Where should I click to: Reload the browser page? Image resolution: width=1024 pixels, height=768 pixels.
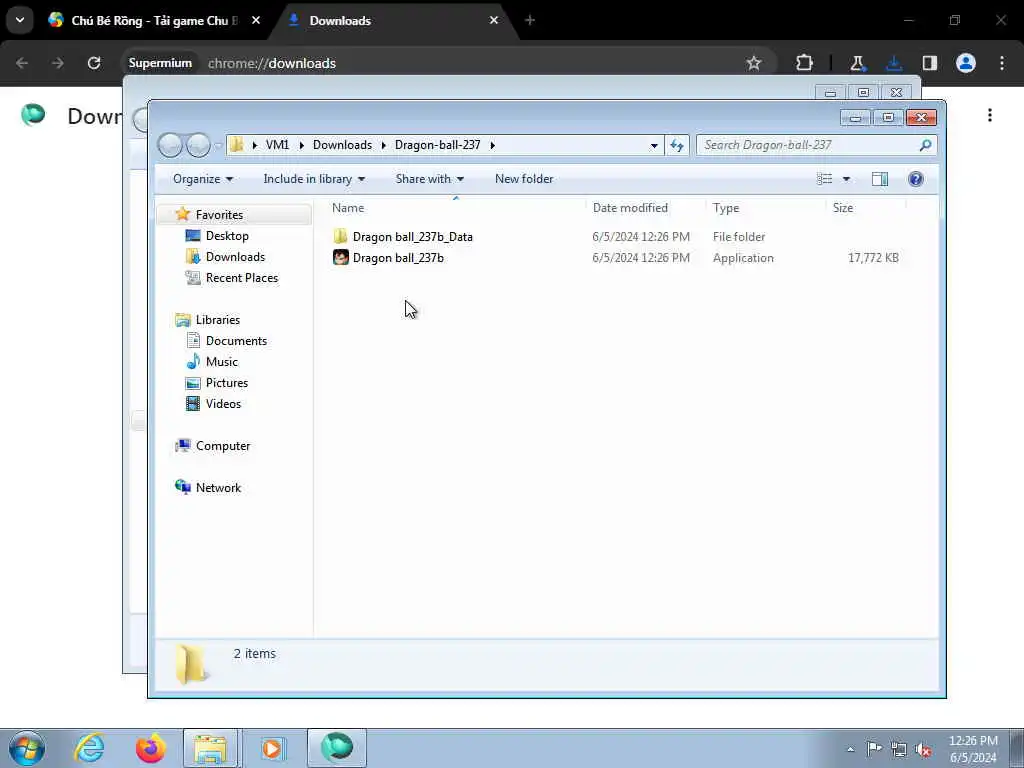(x=94, y=63)
